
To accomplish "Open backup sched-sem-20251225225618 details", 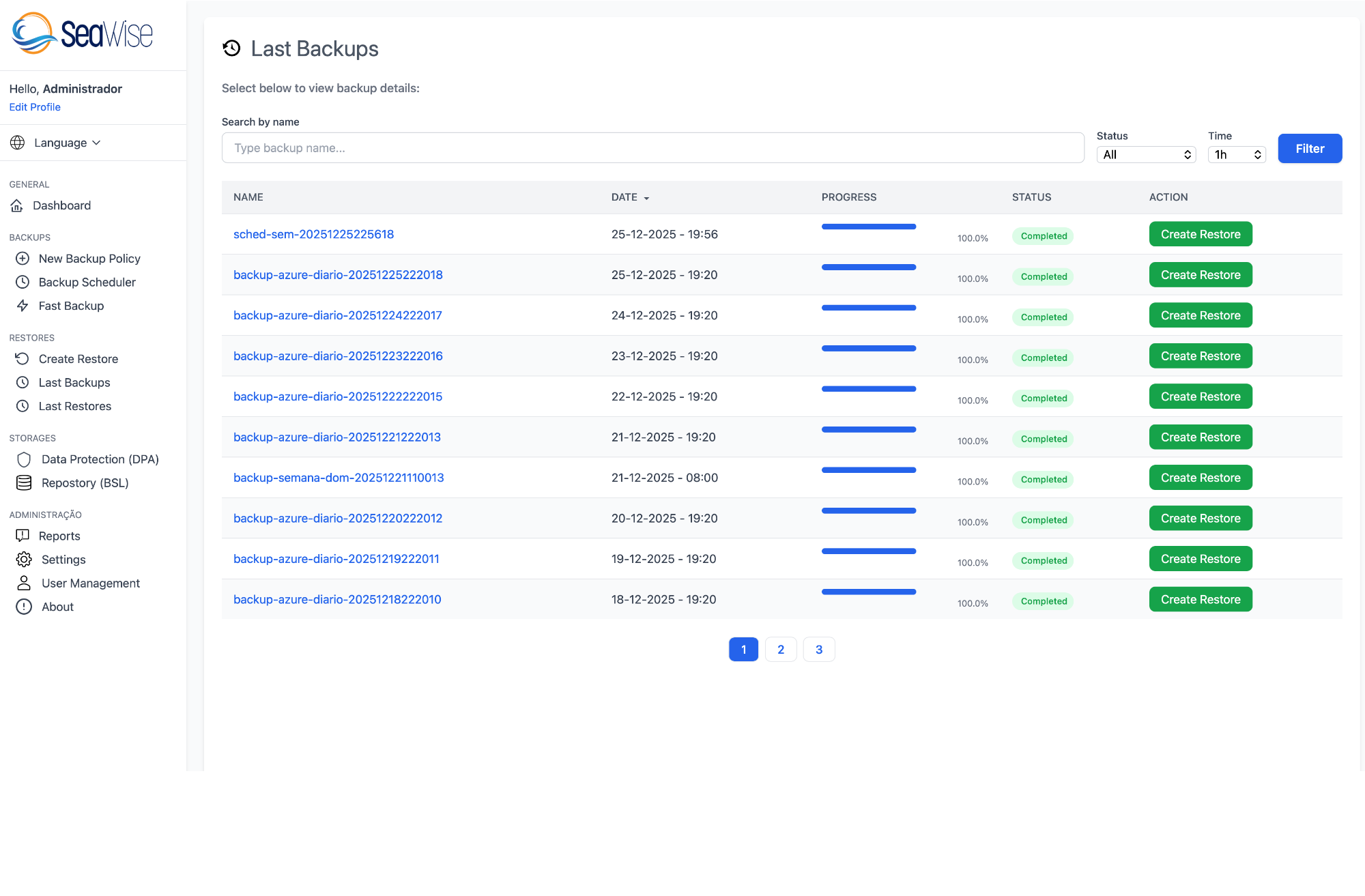I will point(313,233).
